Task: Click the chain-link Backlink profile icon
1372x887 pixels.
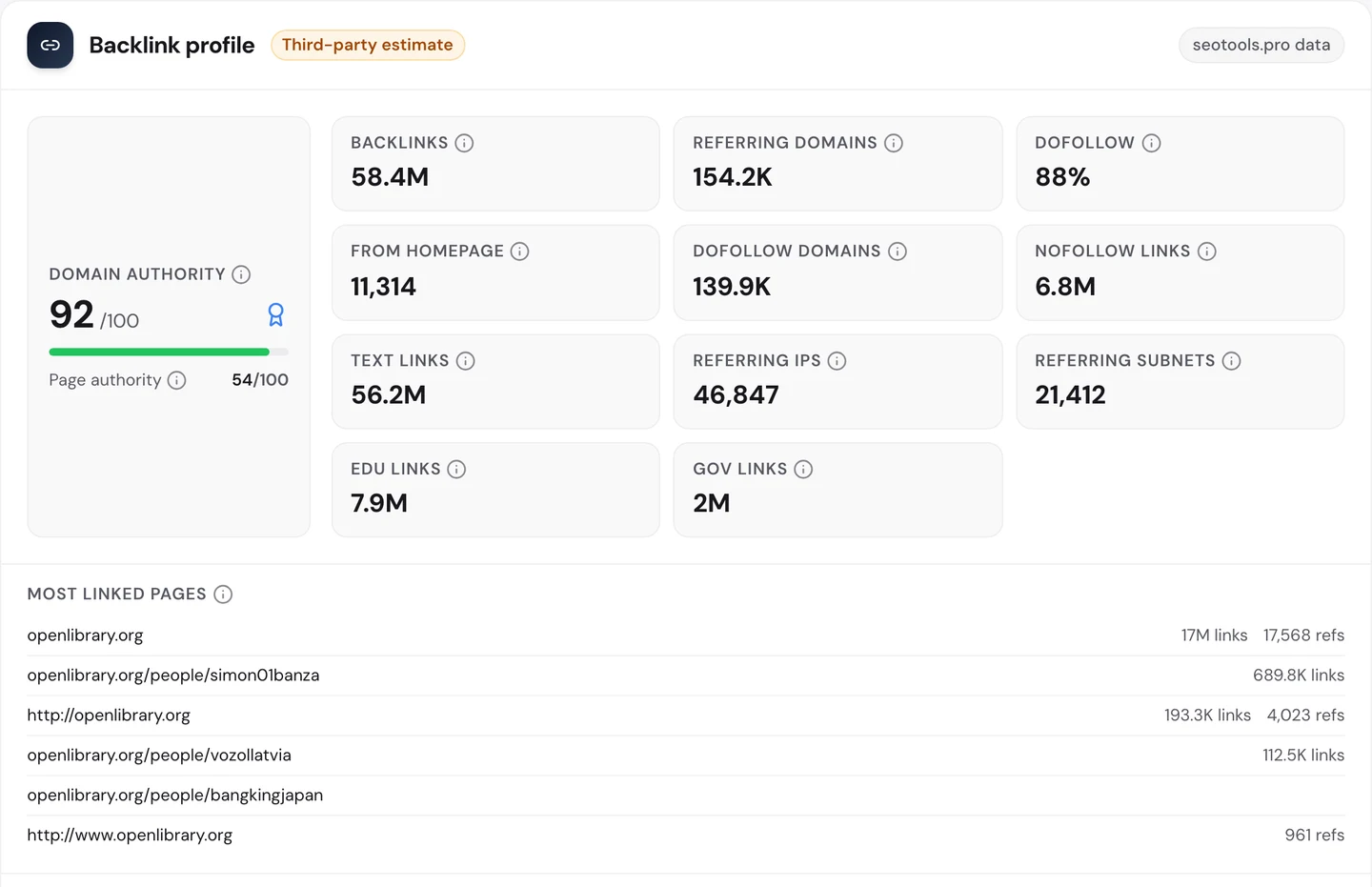Action: point(50,45)
